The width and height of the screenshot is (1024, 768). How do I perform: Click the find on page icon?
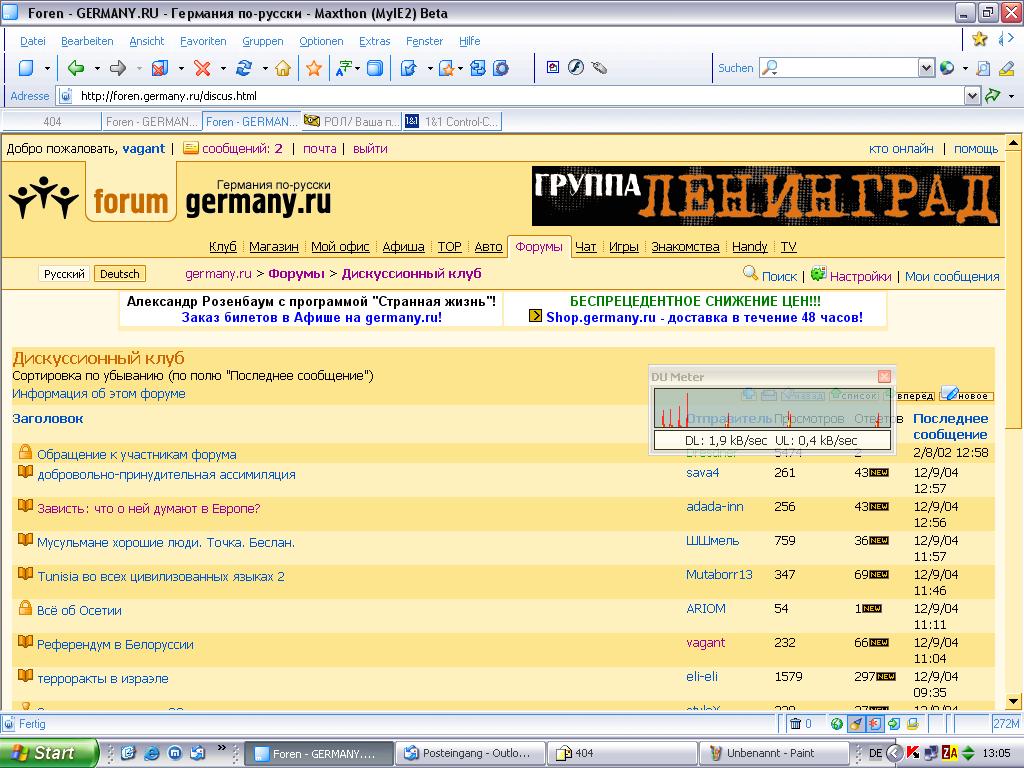point(983,68)
